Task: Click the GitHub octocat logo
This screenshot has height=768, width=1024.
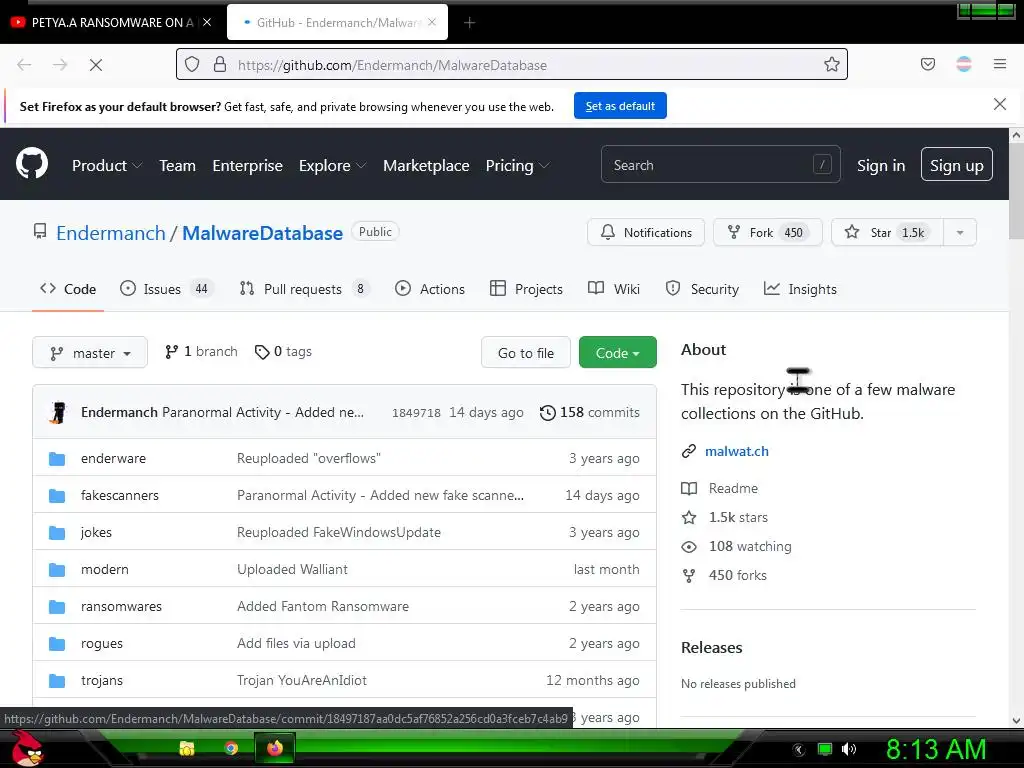Action: click(32, 163)
